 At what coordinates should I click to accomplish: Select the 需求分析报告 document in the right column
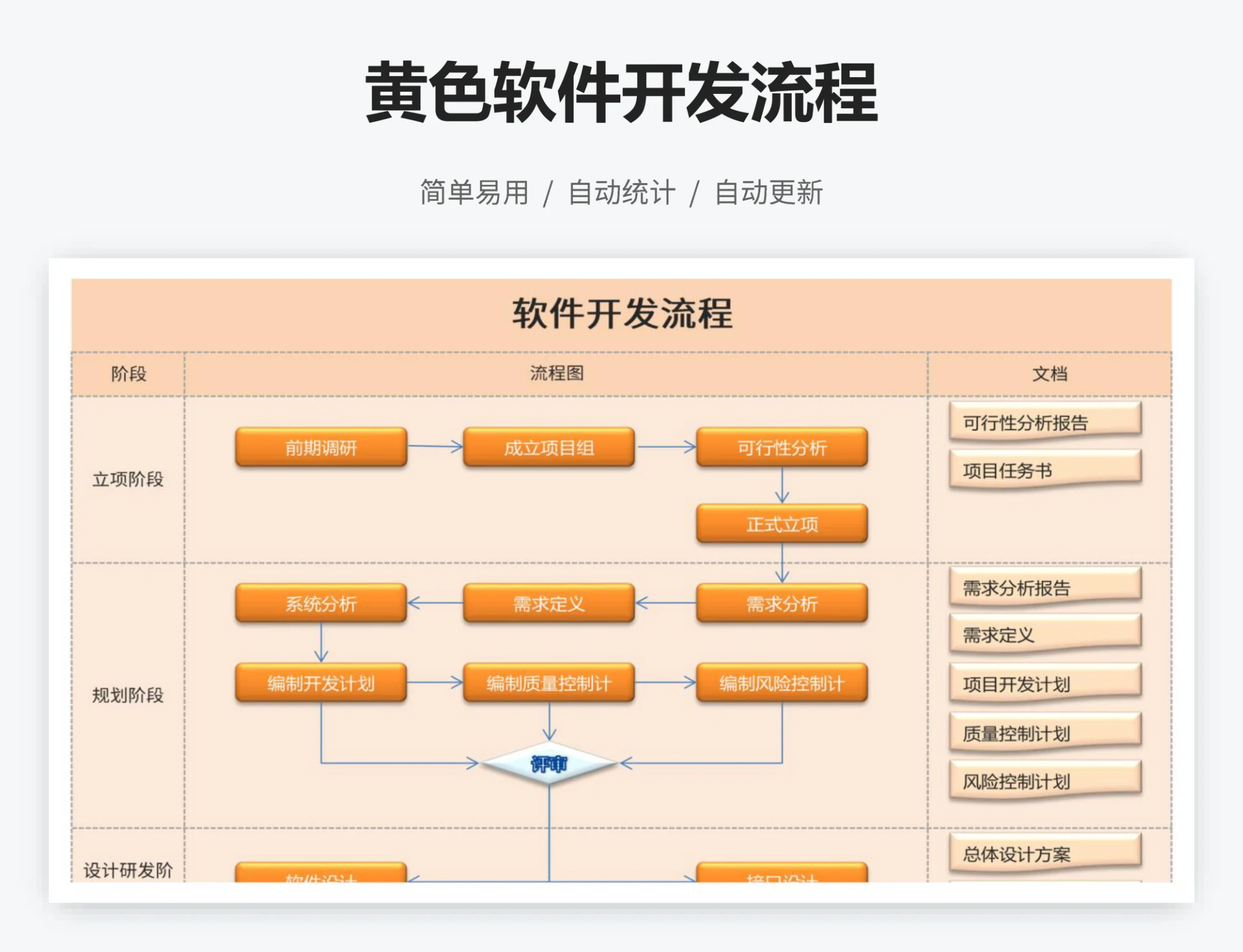point(1044,588)
